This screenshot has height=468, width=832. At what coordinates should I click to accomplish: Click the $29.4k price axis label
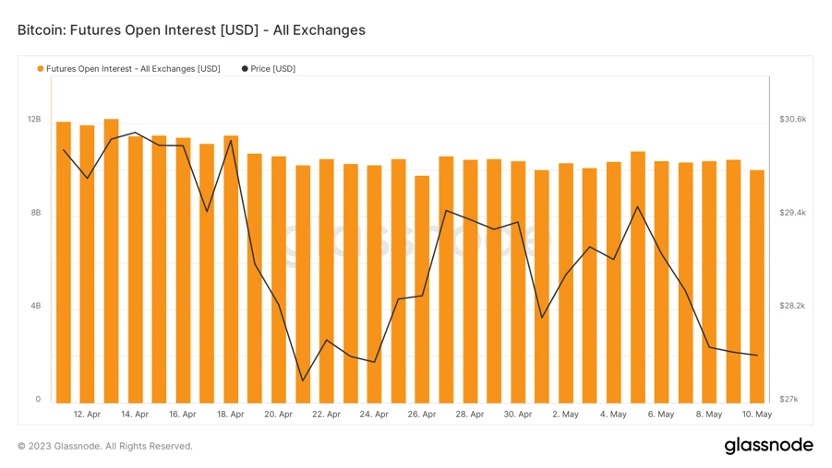tap(793, 213)
